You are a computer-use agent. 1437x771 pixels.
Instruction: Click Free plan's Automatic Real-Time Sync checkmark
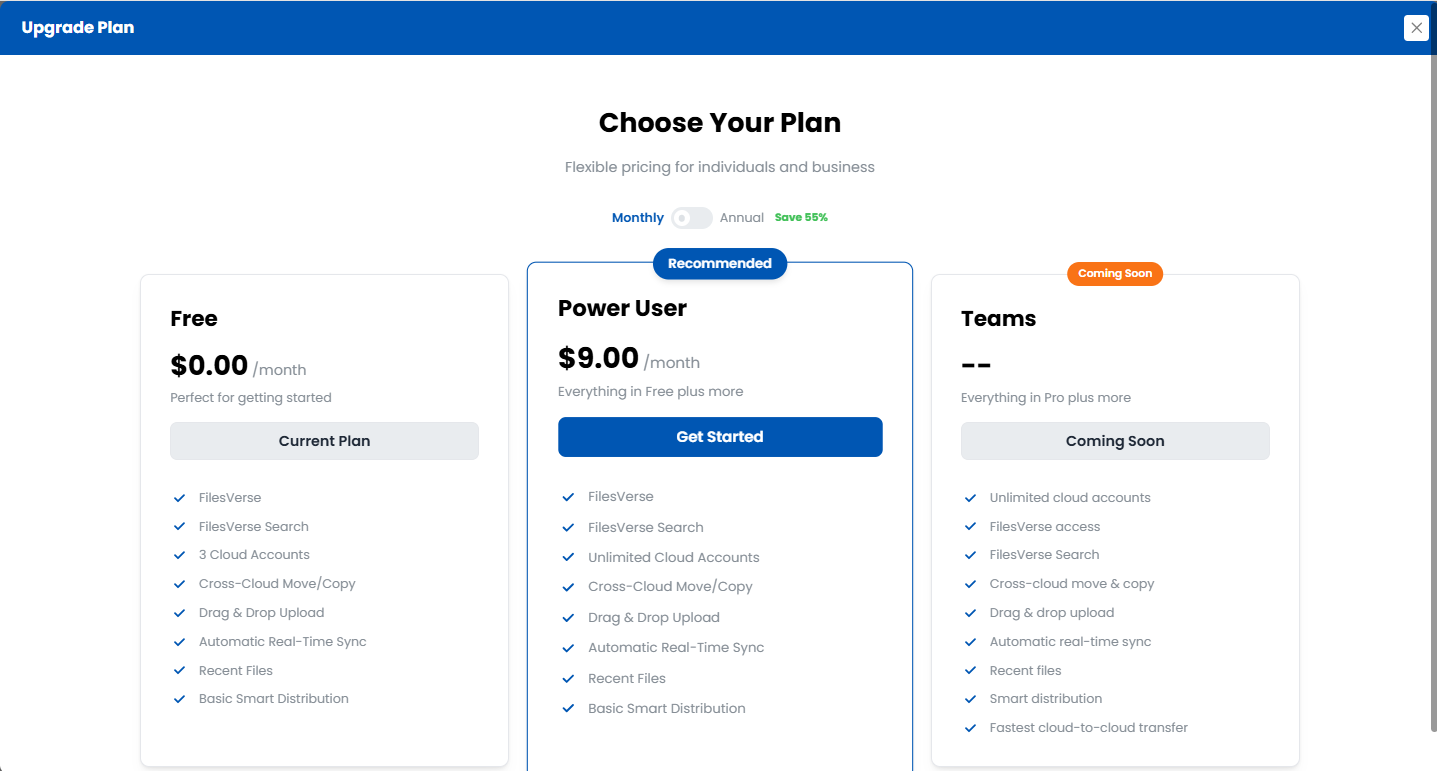[180, 642]
